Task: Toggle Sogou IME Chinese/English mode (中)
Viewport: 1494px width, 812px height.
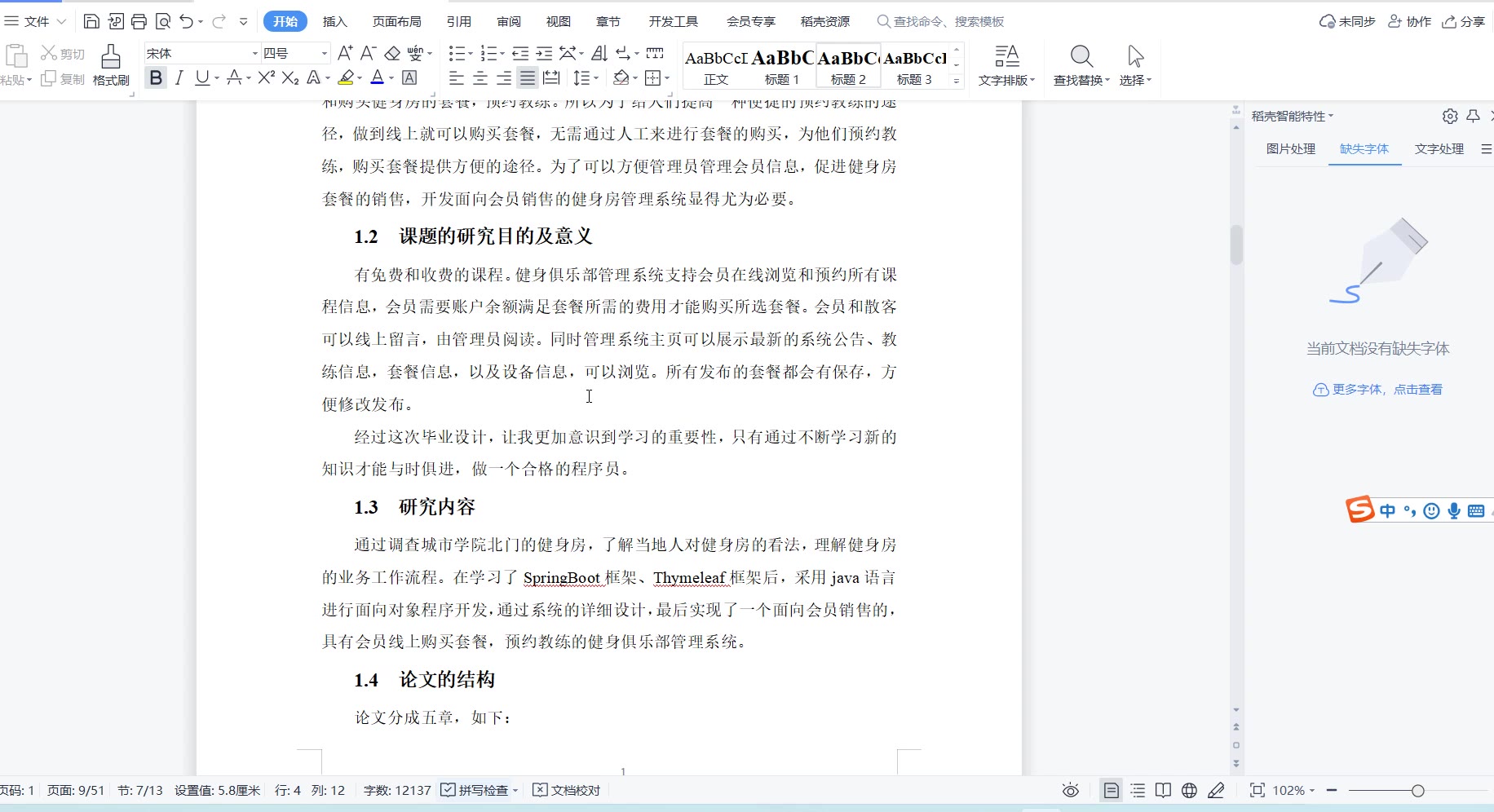Action: (1387, 511)
